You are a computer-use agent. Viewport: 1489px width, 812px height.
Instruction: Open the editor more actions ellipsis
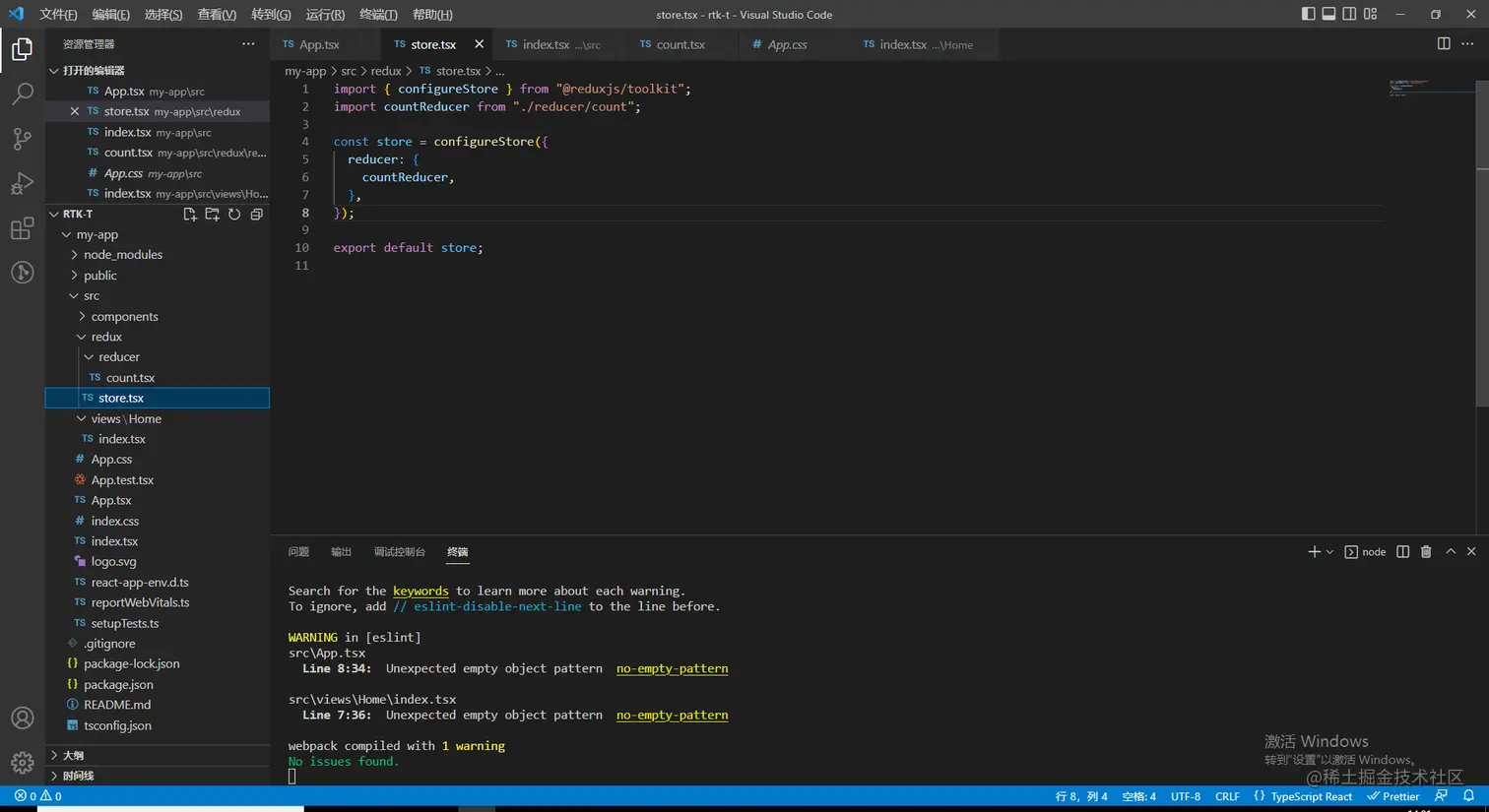(x=1467, y=44)
